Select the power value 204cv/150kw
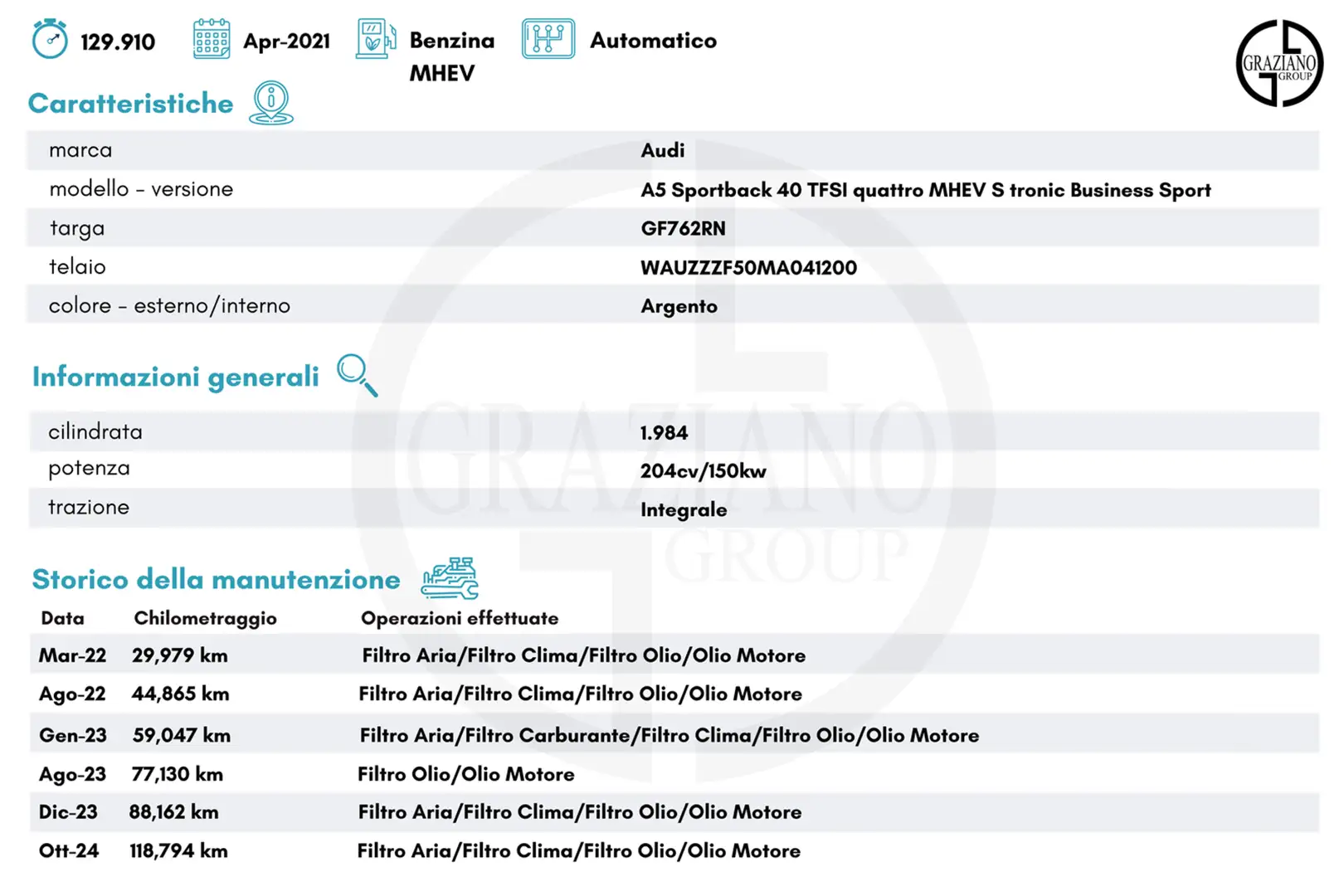The width and height of the screenshot is (1344, 896). point(703,470)
